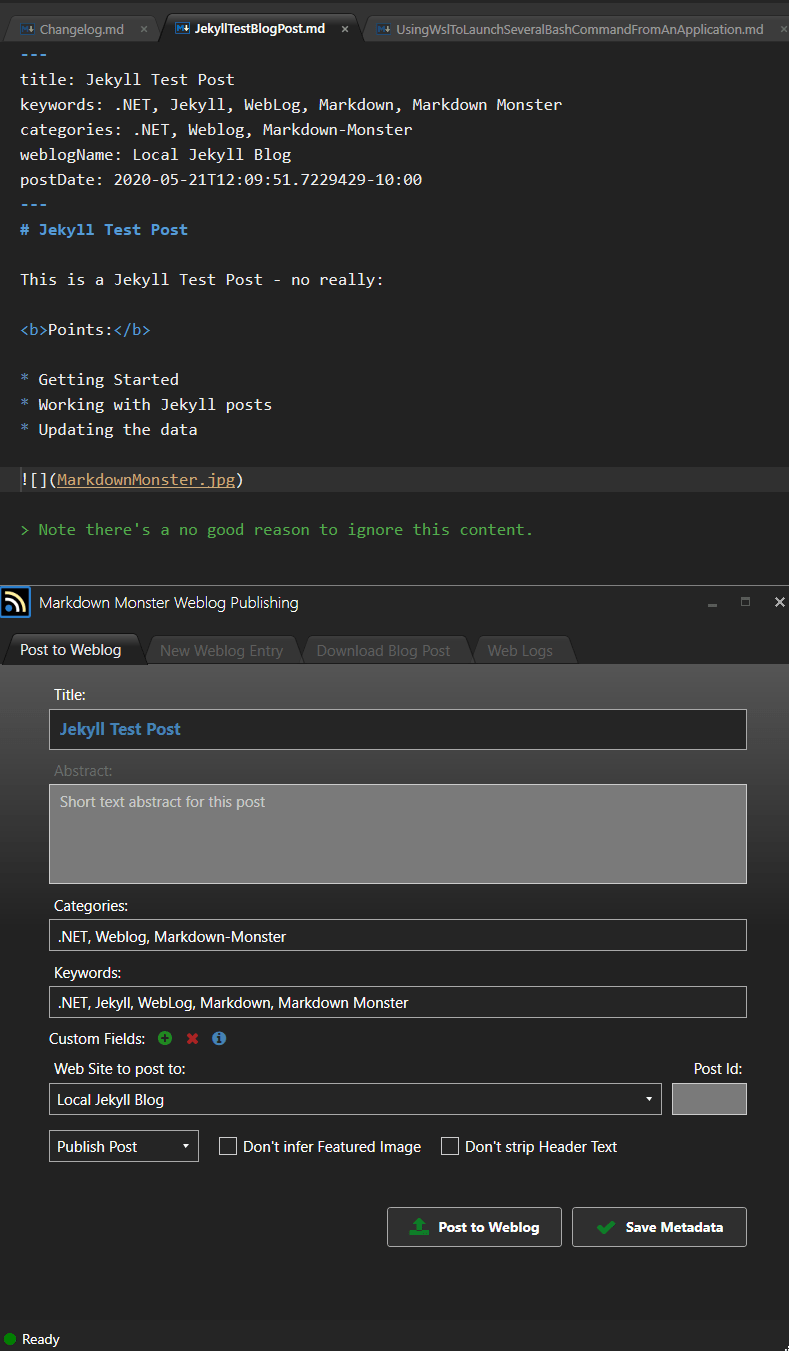This screenshot has height=1351, width=789.
Task: Switch to UsingWslToLaunchSeveralBashCommandFromAnApplication.md tab
Action: tap(579, 29)
